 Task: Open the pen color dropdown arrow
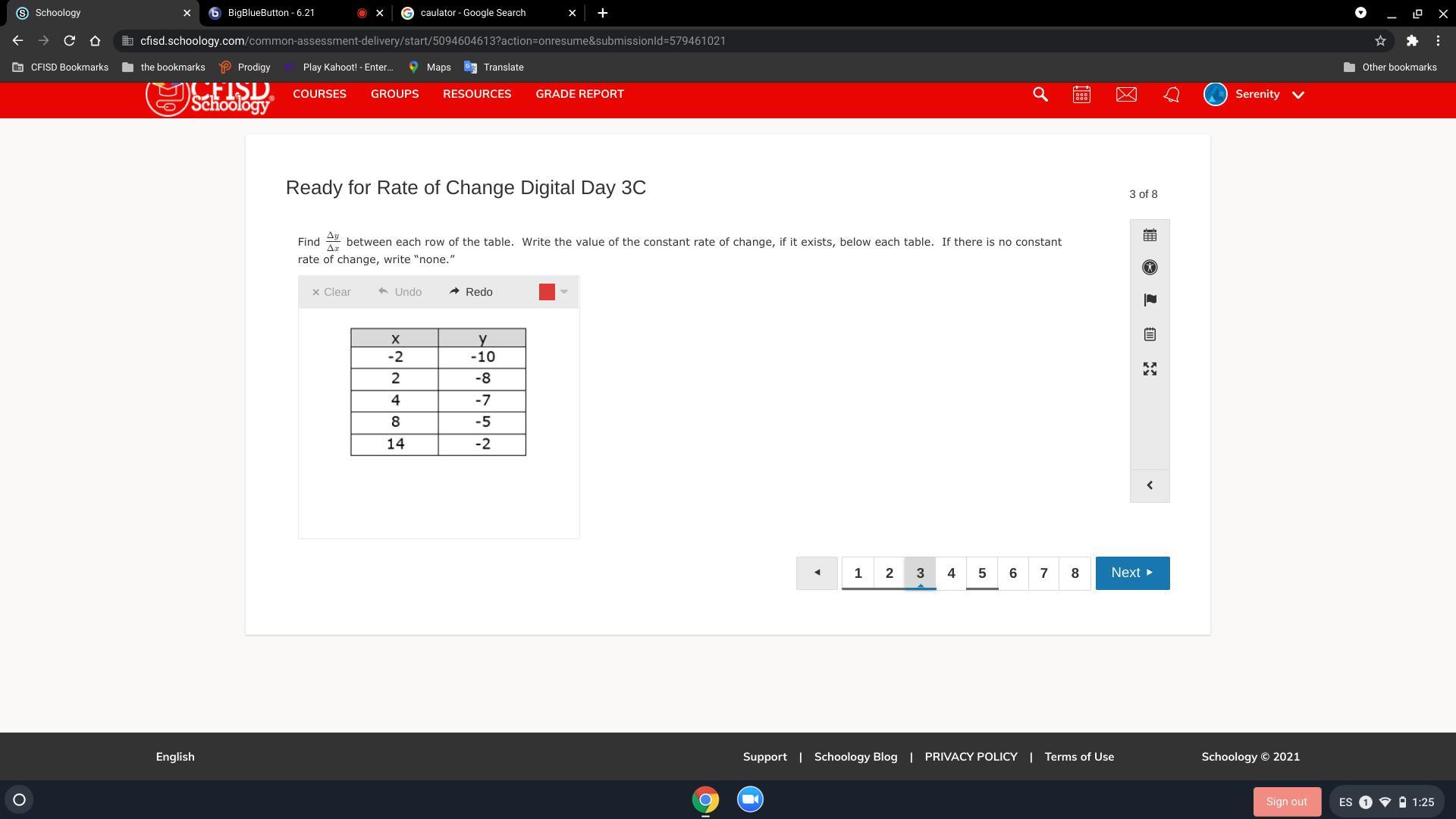(564, 291)
